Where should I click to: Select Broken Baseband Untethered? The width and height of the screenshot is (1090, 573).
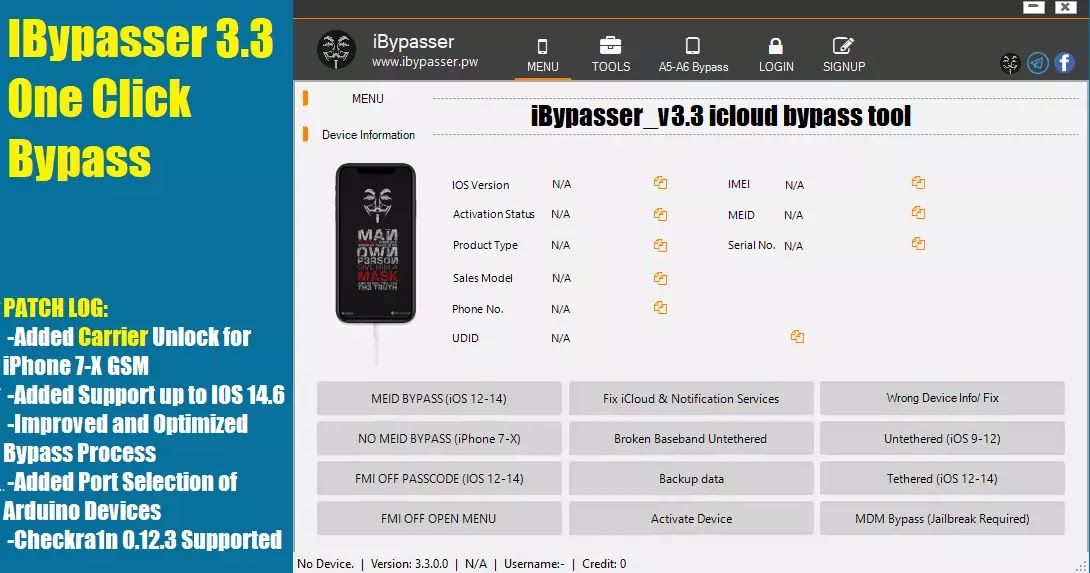click(x=691, y=439)
